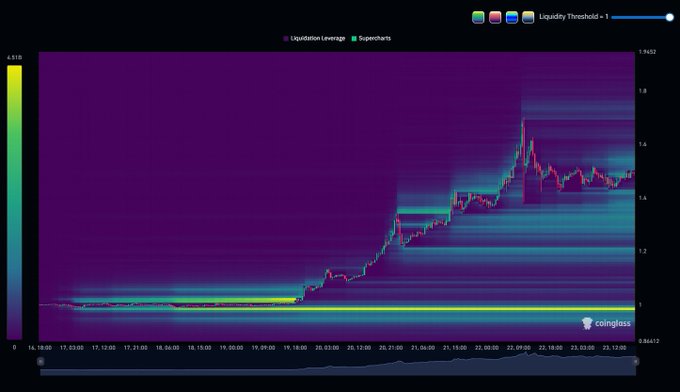
Task: Click the 23, 03:00 time axis label
Action: (x=582, y=348)
